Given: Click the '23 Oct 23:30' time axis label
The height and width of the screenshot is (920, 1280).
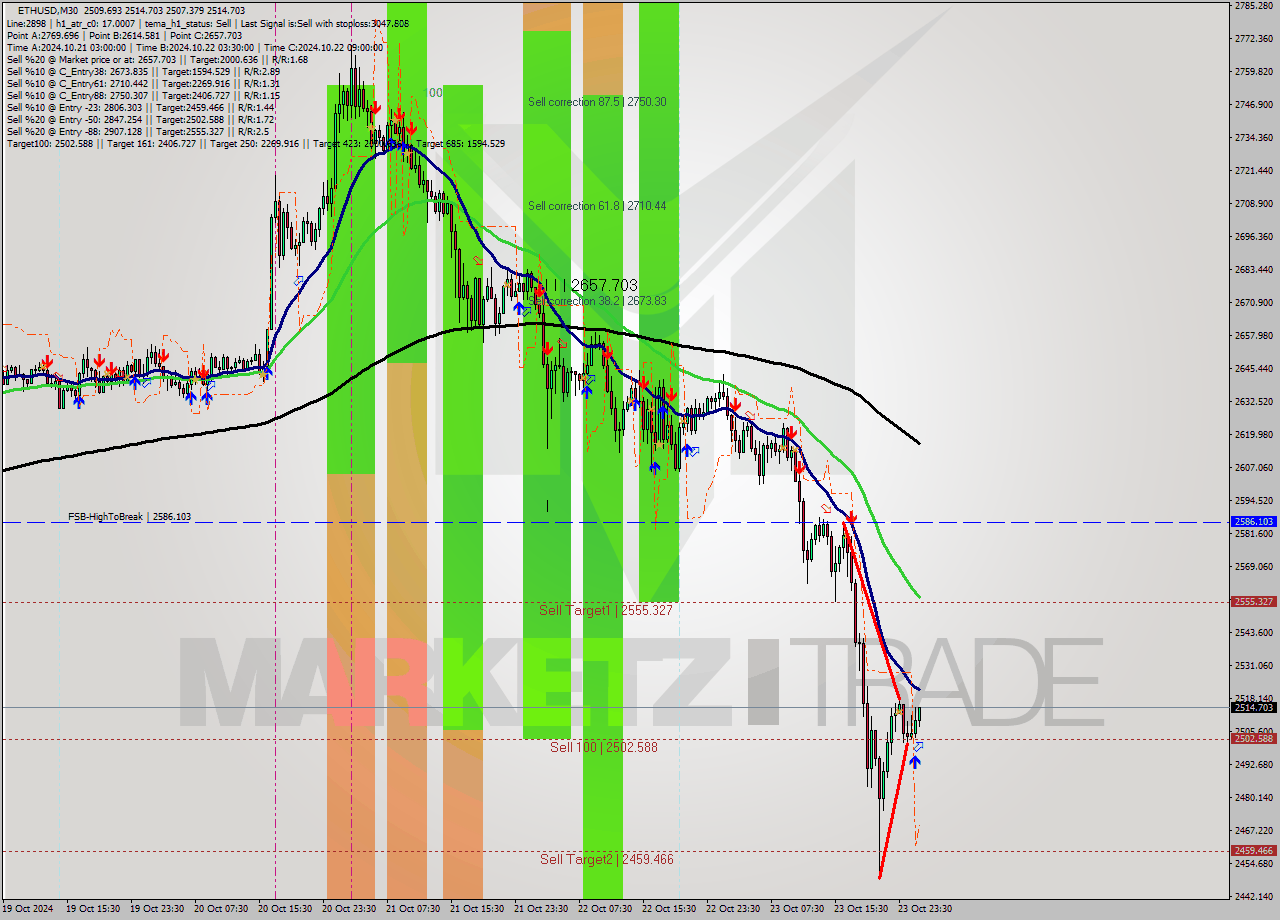Looking at the screenshot, I should tap(925, 909).
